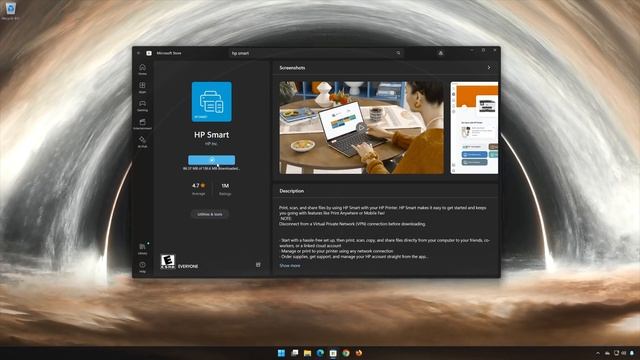Click the icon next to the EVERYONE rating

[258, 265]
